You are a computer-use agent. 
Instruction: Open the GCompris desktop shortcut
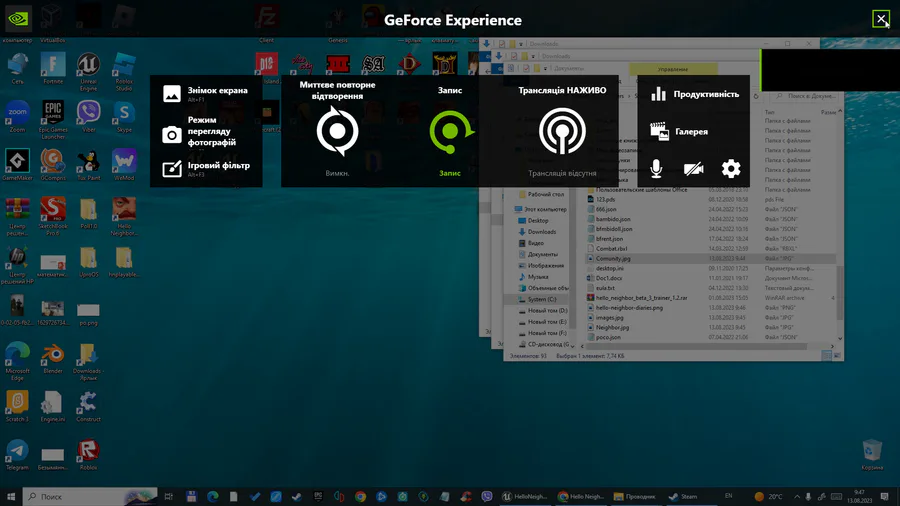coord(53,165)
